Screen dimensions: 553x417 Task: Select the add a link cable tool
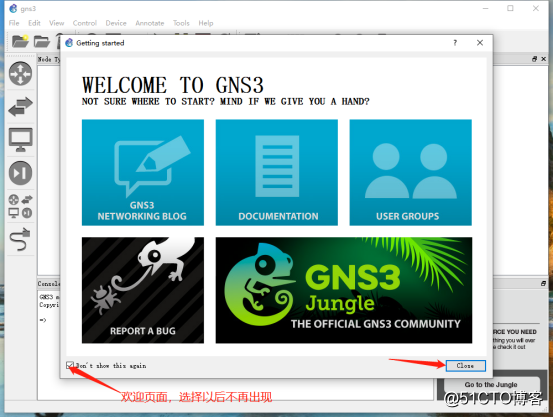(x=20, y=239)
